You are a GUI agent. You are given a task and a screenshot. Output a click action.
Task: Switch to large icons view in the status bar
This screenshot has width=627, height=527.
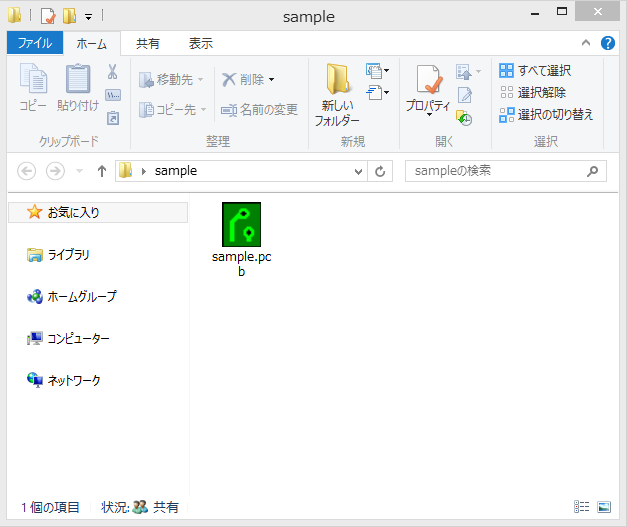pos(604,507)
